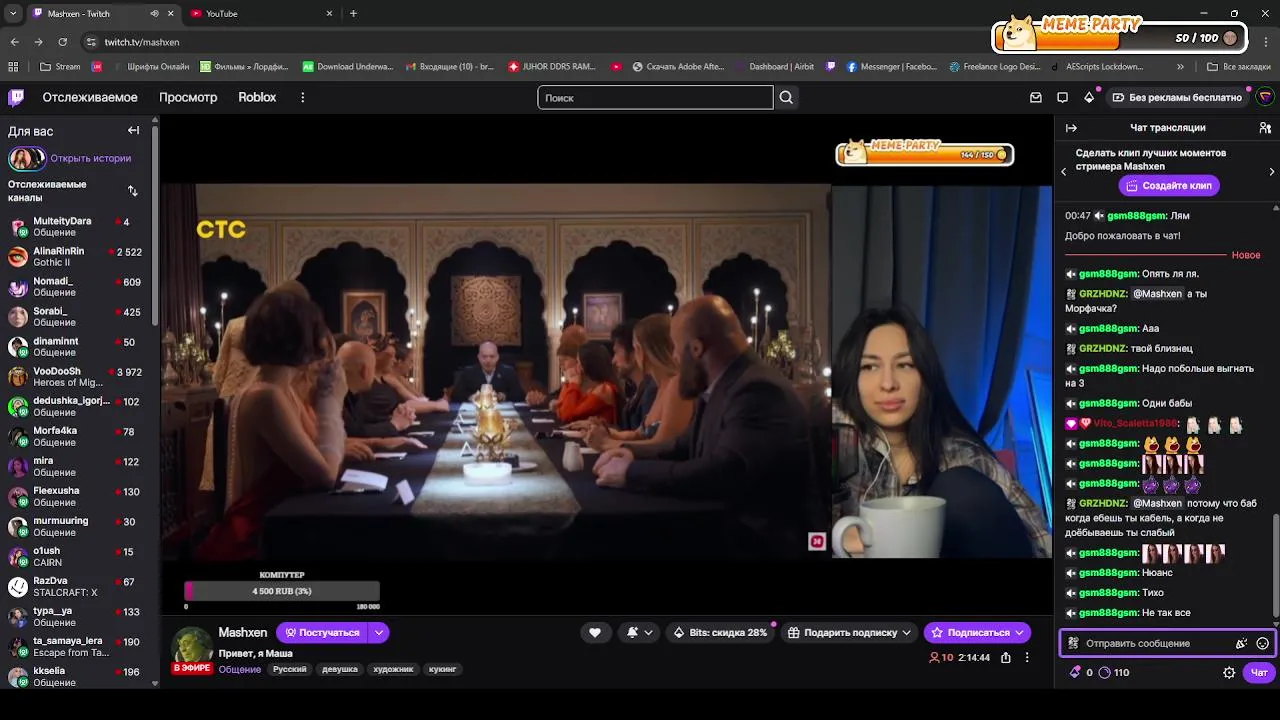
Task: Collapse the chat panel arrow icon
Action: 1071,128
